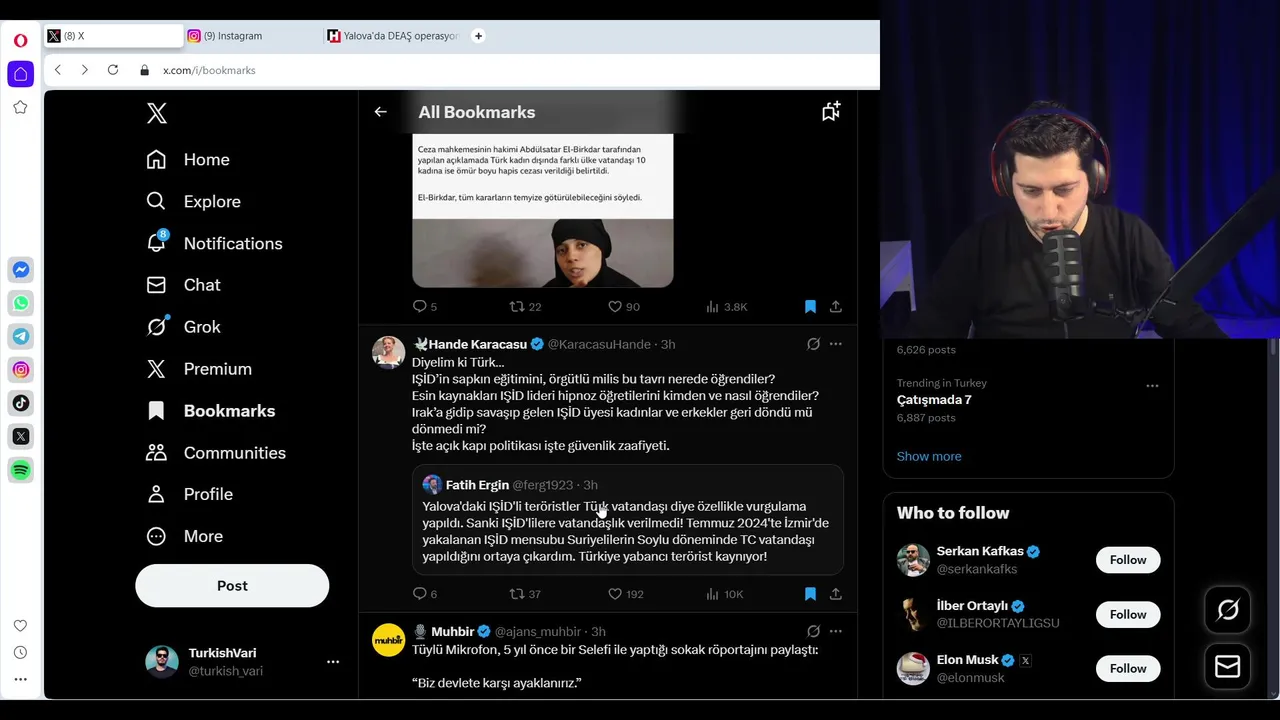Follow Elon Musk
This screenshot has width=1280, height=720.
click(x=1128, y=668)
